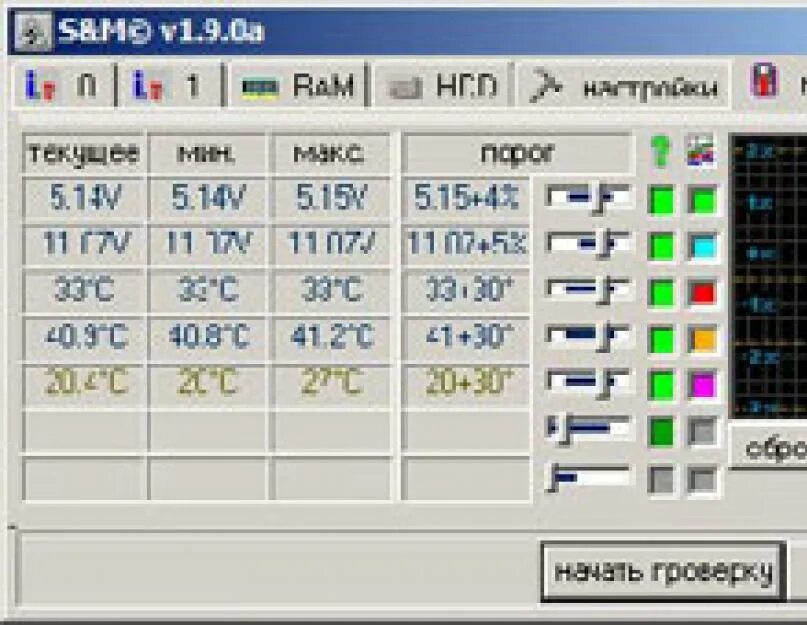Click the мин. column header

tap(207, 153)
